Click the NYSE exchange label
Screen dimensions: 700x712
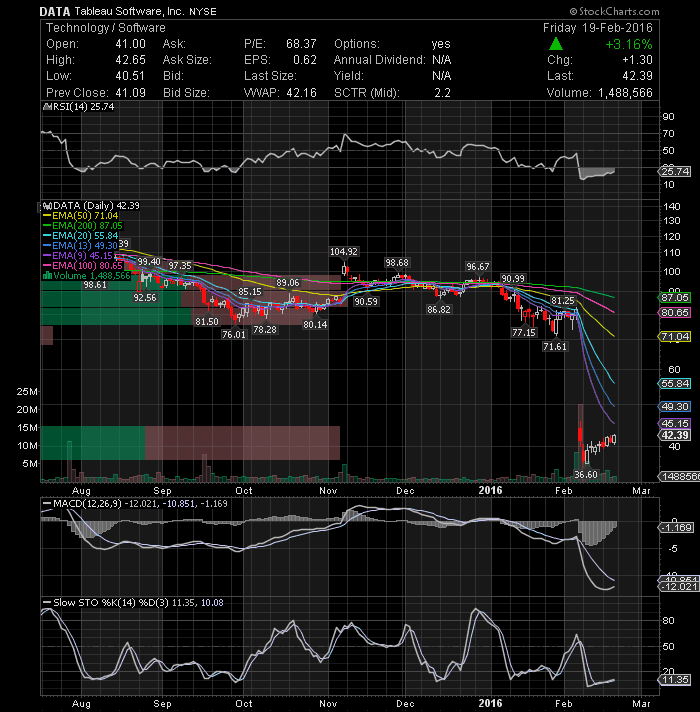tap(202, 11)
